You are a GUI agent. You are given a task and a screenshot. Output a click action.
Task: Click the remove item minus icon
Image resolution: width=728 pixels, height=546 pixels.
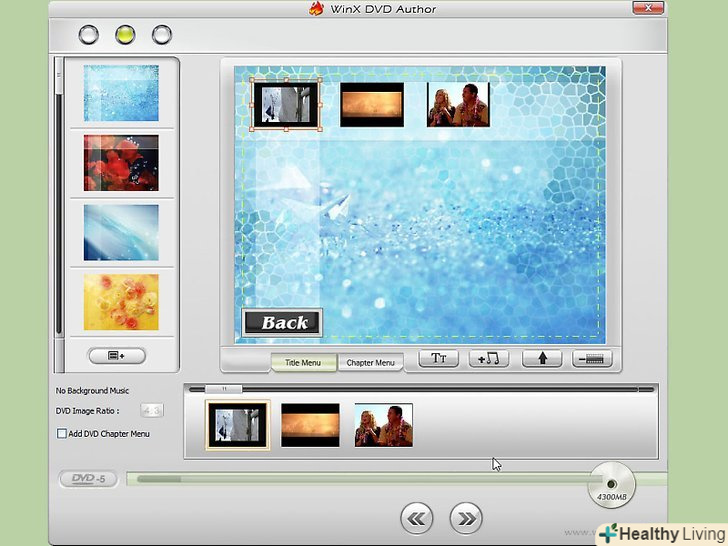pos(593,359)
